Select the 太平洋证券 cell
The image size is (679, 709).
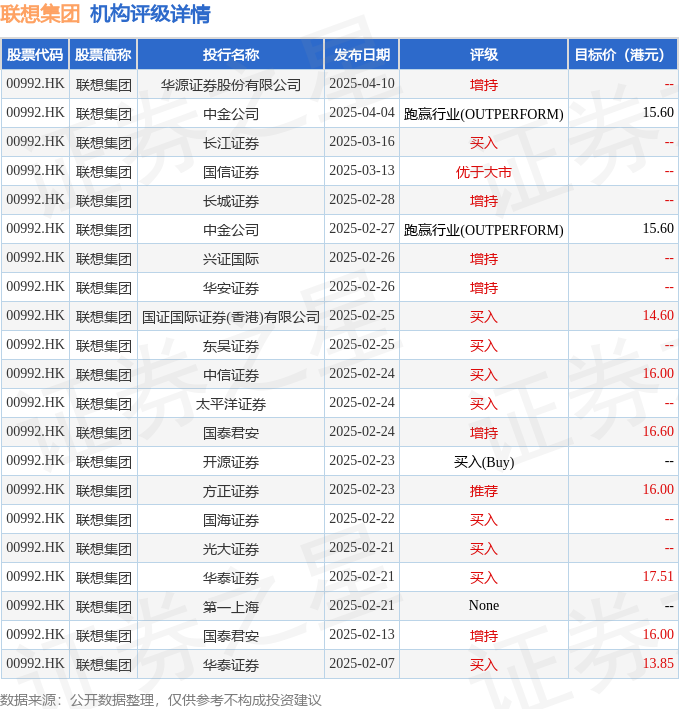coord(231,404)
